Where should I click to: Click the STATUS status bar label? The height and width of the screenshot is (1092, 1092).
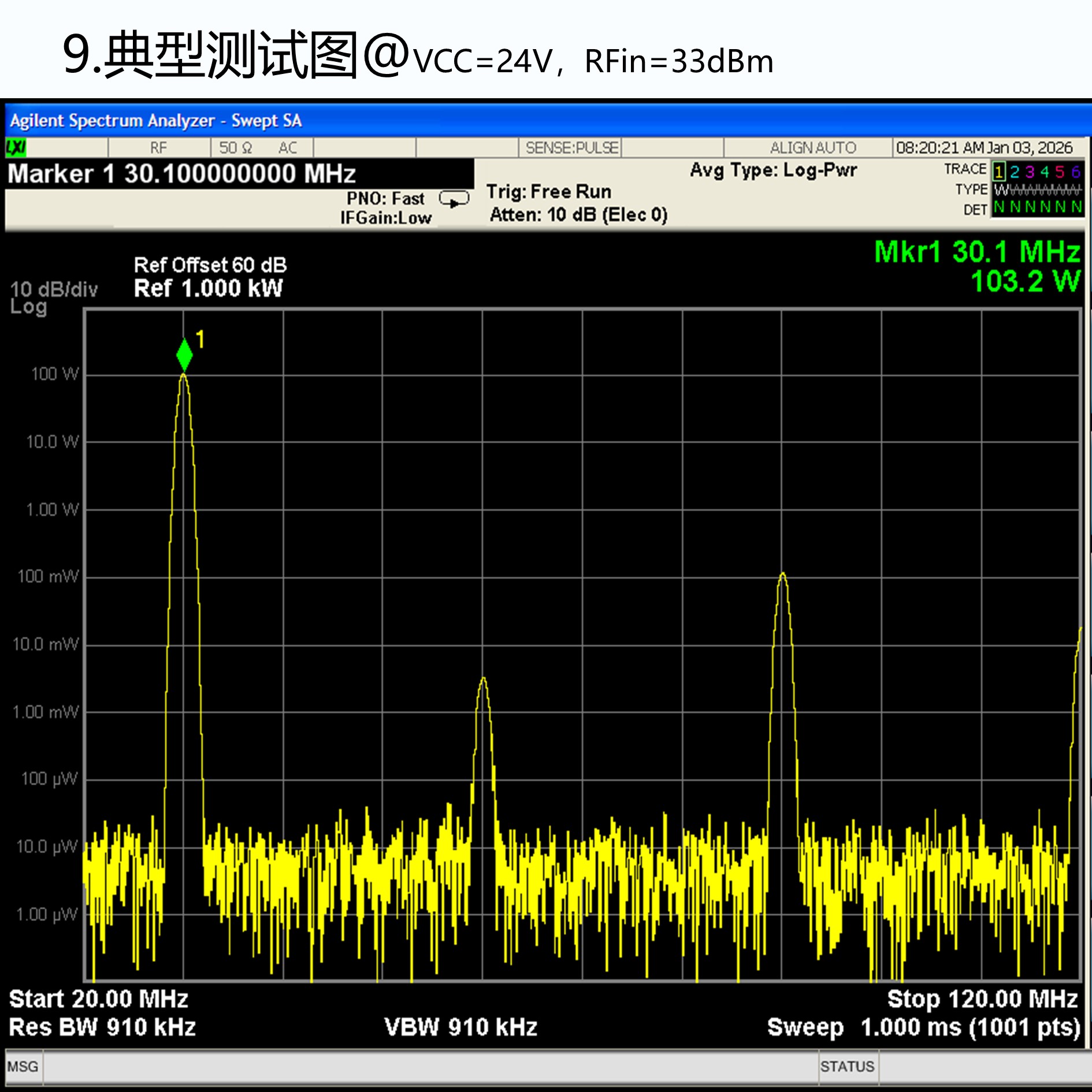click(x=847, y=1067)
